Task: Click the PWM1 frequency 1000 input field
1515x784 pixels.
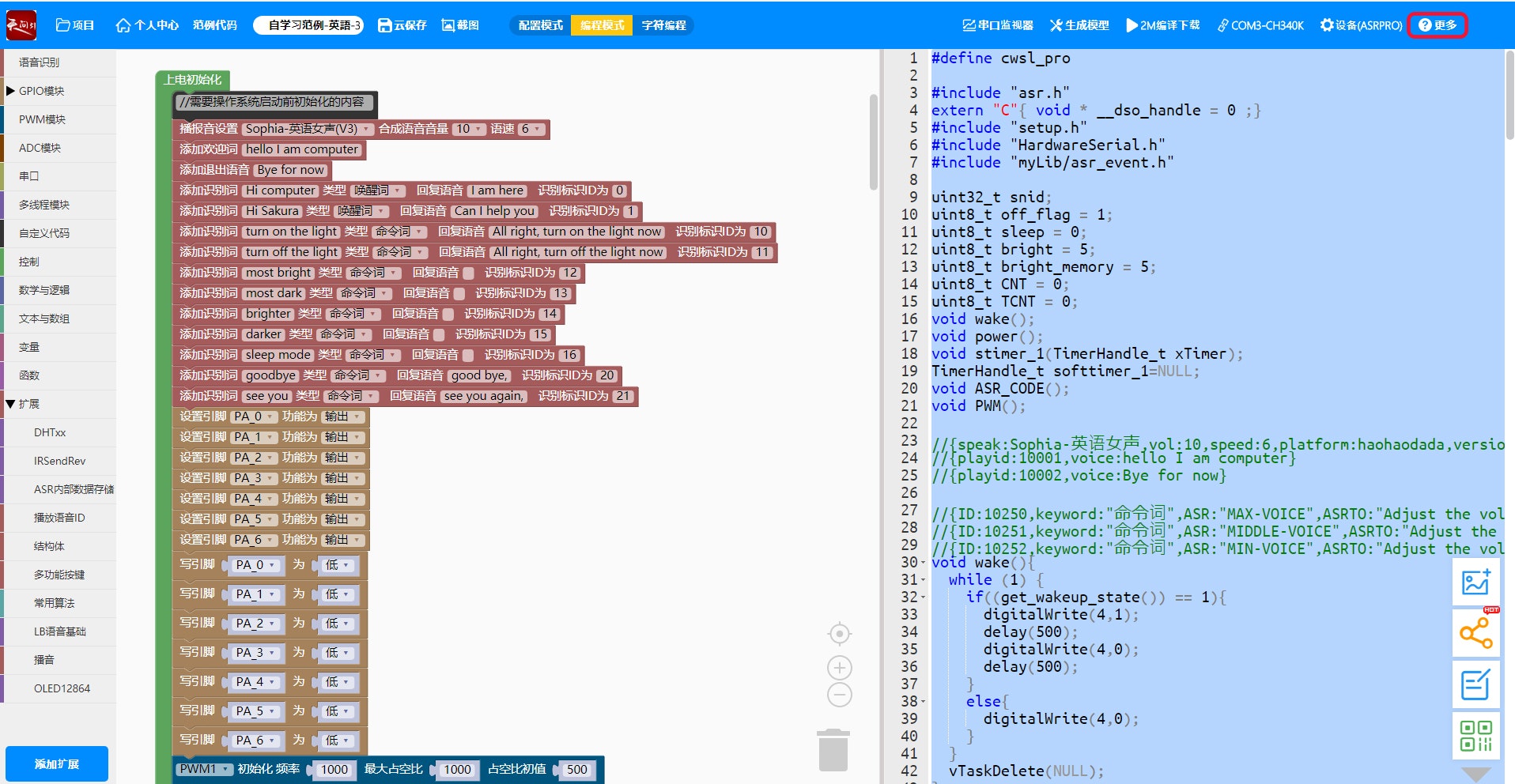Action: tap(334, 770)
